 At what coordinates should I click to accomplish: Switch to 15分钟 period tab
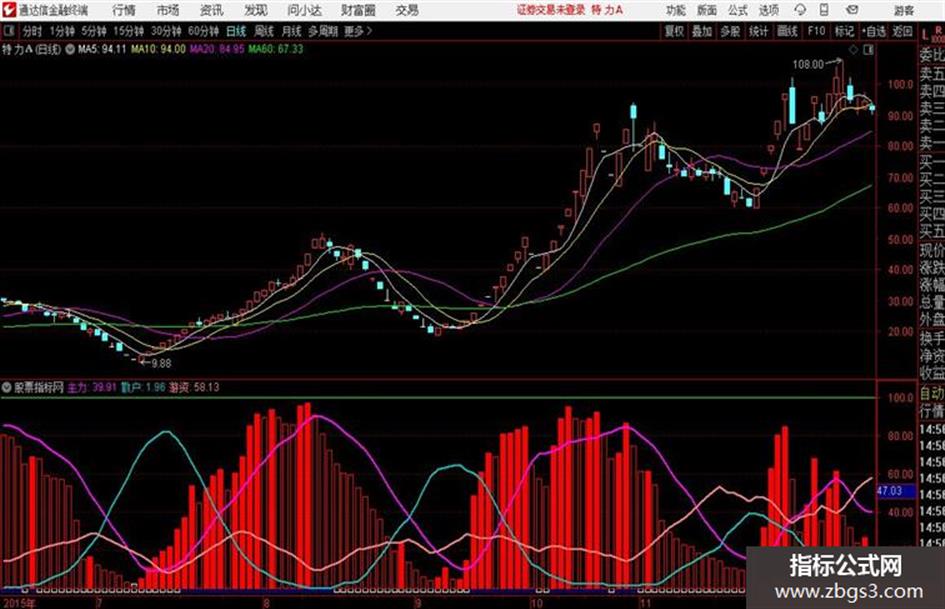point(128,31)
